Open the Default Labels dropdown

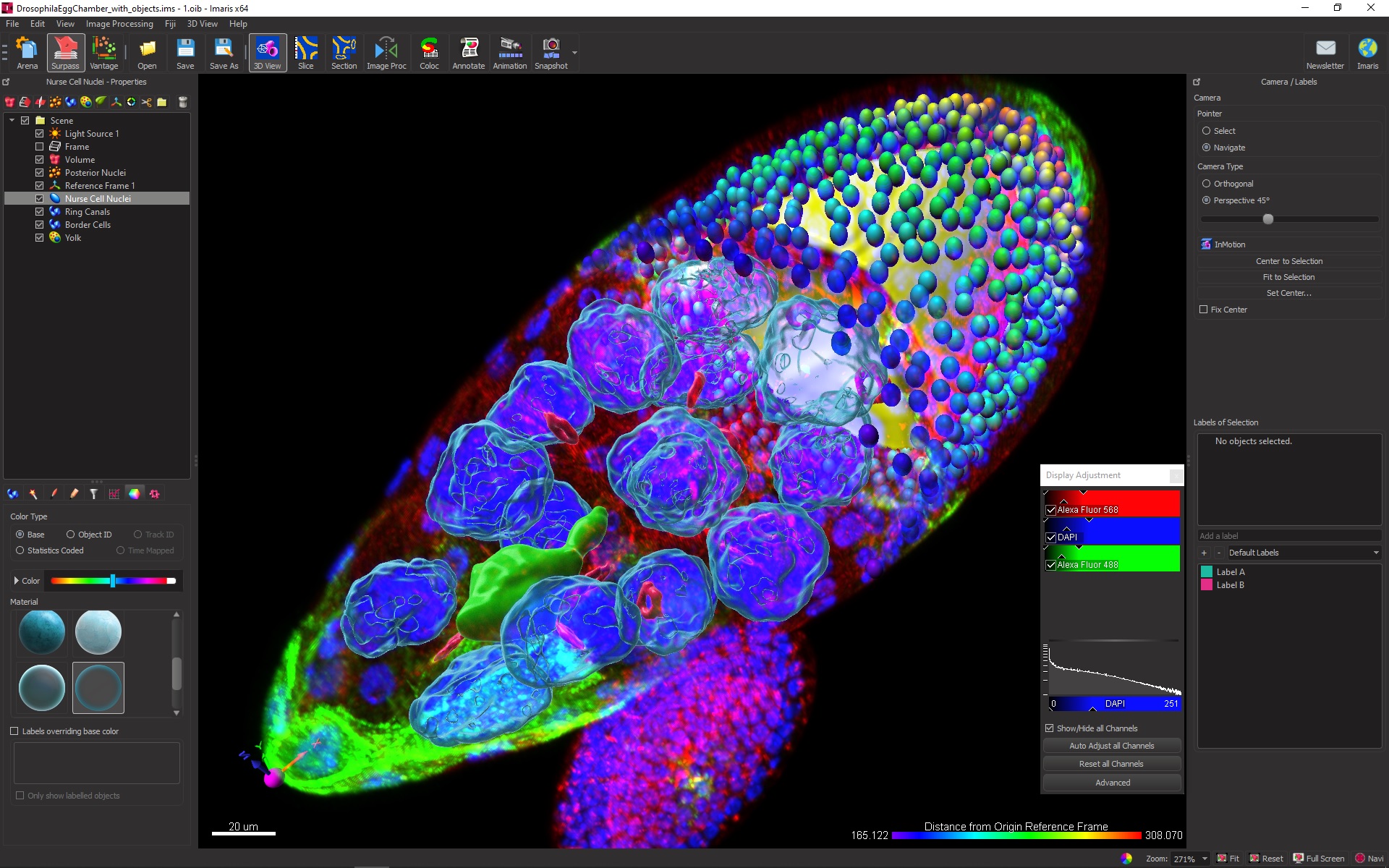[x=1304, y=553]
